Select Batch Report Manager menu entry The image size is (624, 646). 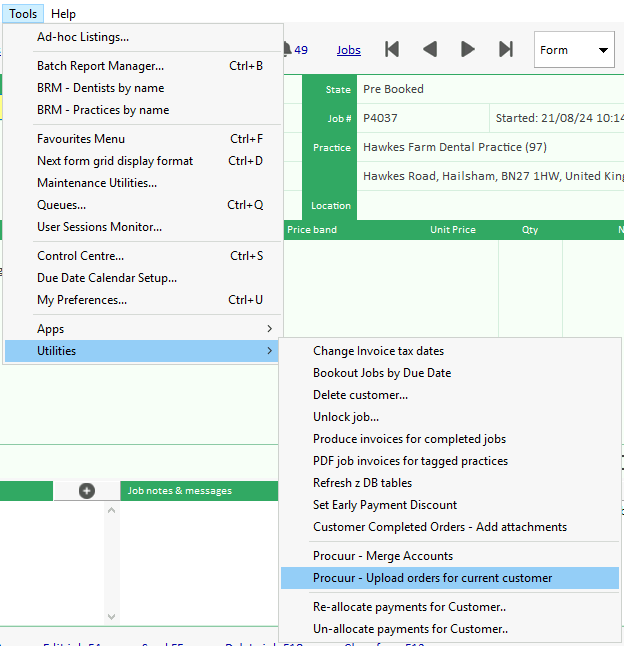point(100,66)
